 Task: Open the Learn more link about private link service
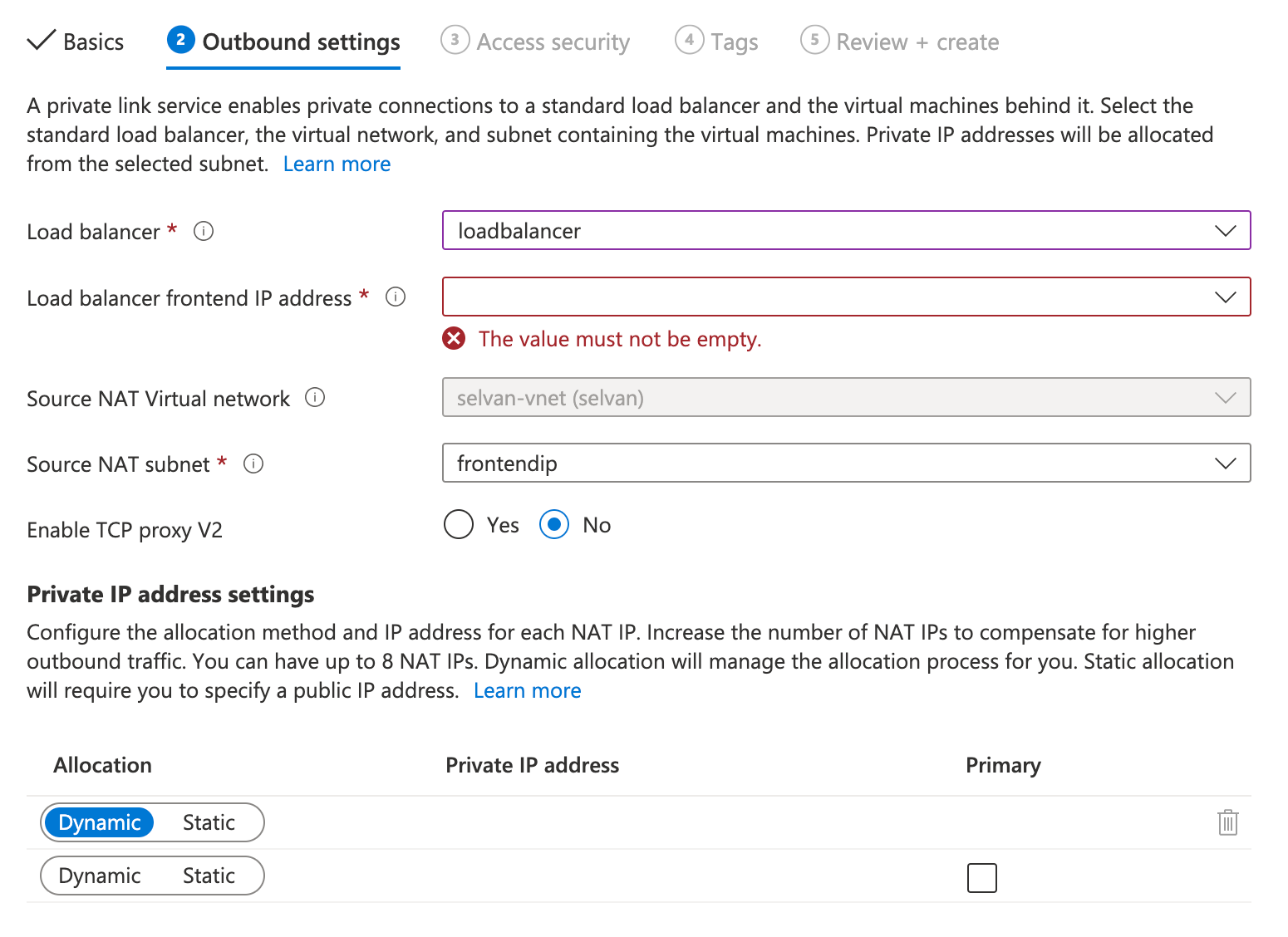tap(337, 163)
